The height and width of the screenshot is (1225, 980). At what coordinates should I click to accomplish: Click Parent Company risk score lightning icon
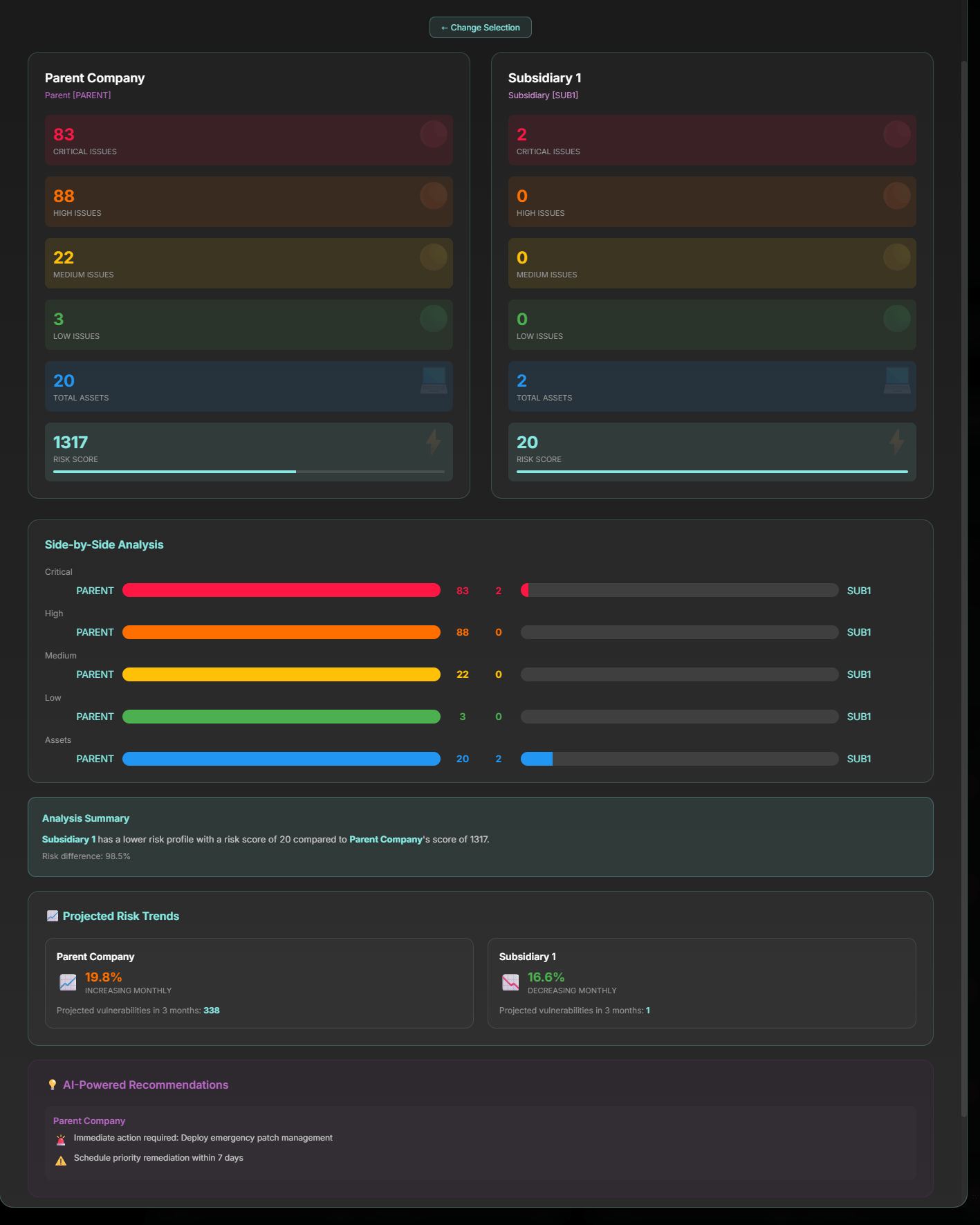pyautogui.click(x=434, y=442)
